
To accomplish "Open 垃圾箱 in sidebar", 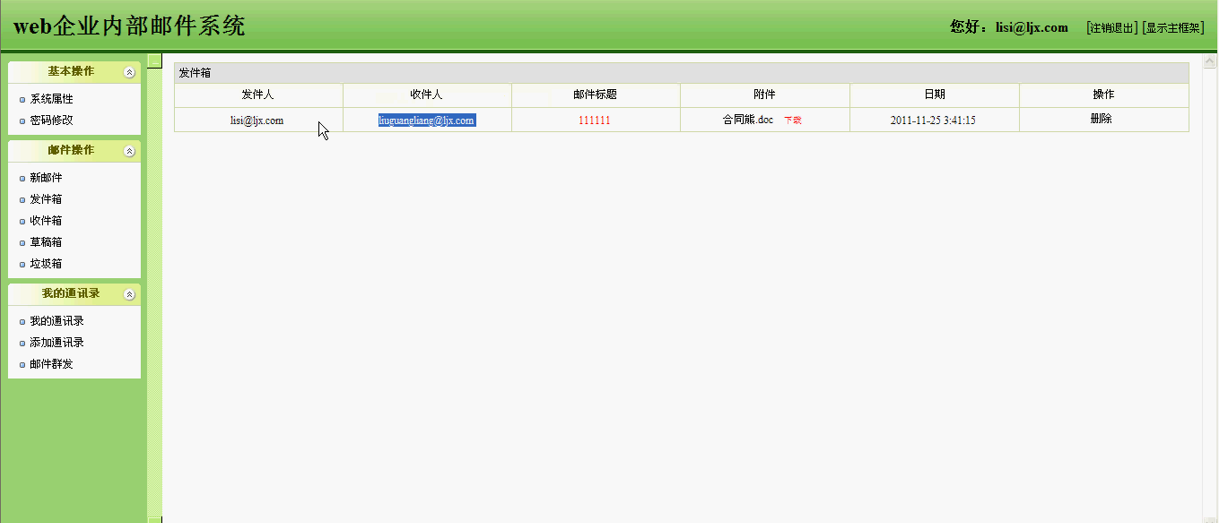I will [46, 264].
